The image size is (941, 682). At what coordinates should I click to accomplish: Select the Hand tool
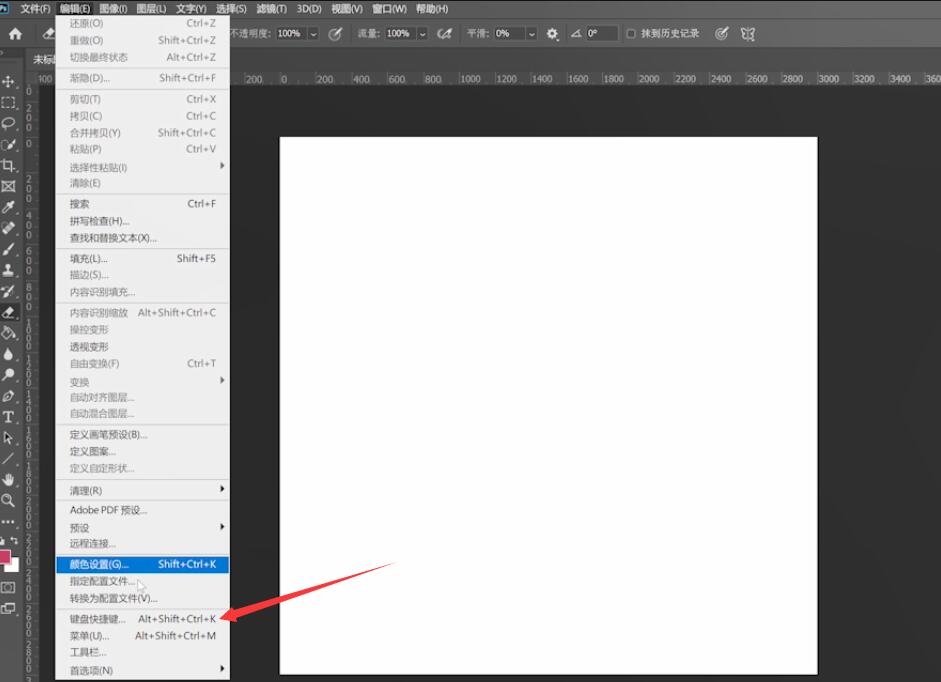point(8,480)
